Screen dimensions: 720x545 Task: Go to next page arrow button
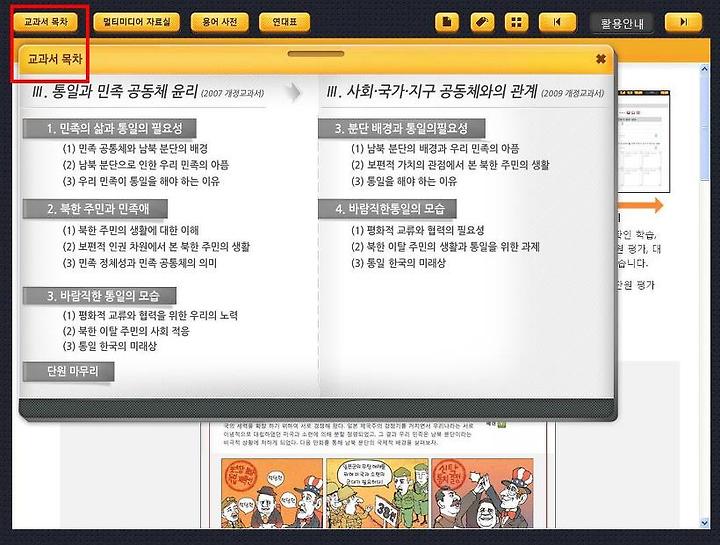tap(683, 22)
